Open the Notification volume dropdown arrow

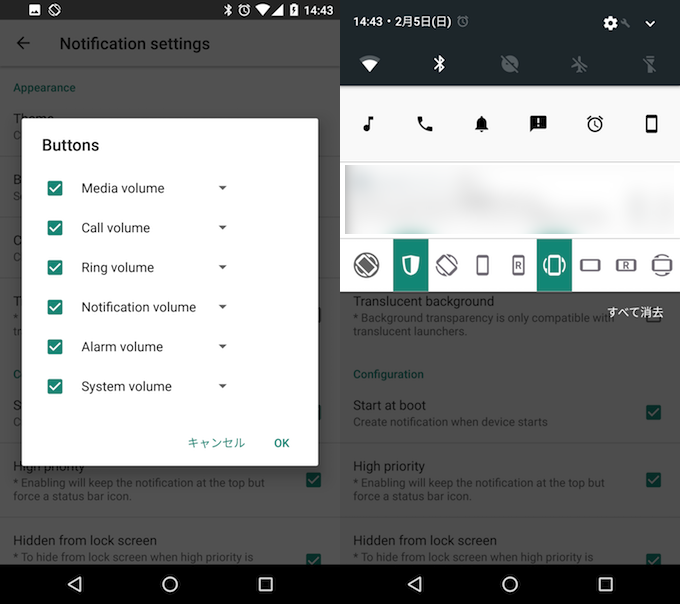[x=223, y=307]
